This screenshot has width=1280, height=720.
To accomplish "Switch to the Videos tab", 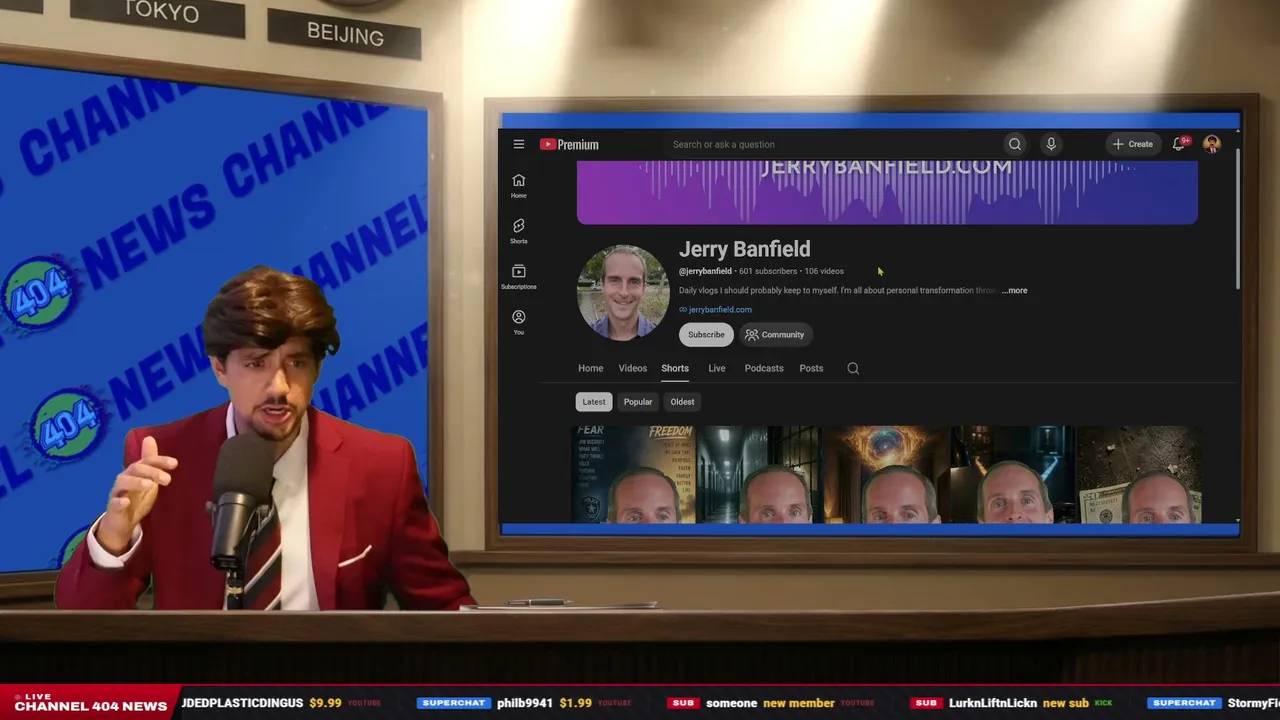I will click(632, 368).
